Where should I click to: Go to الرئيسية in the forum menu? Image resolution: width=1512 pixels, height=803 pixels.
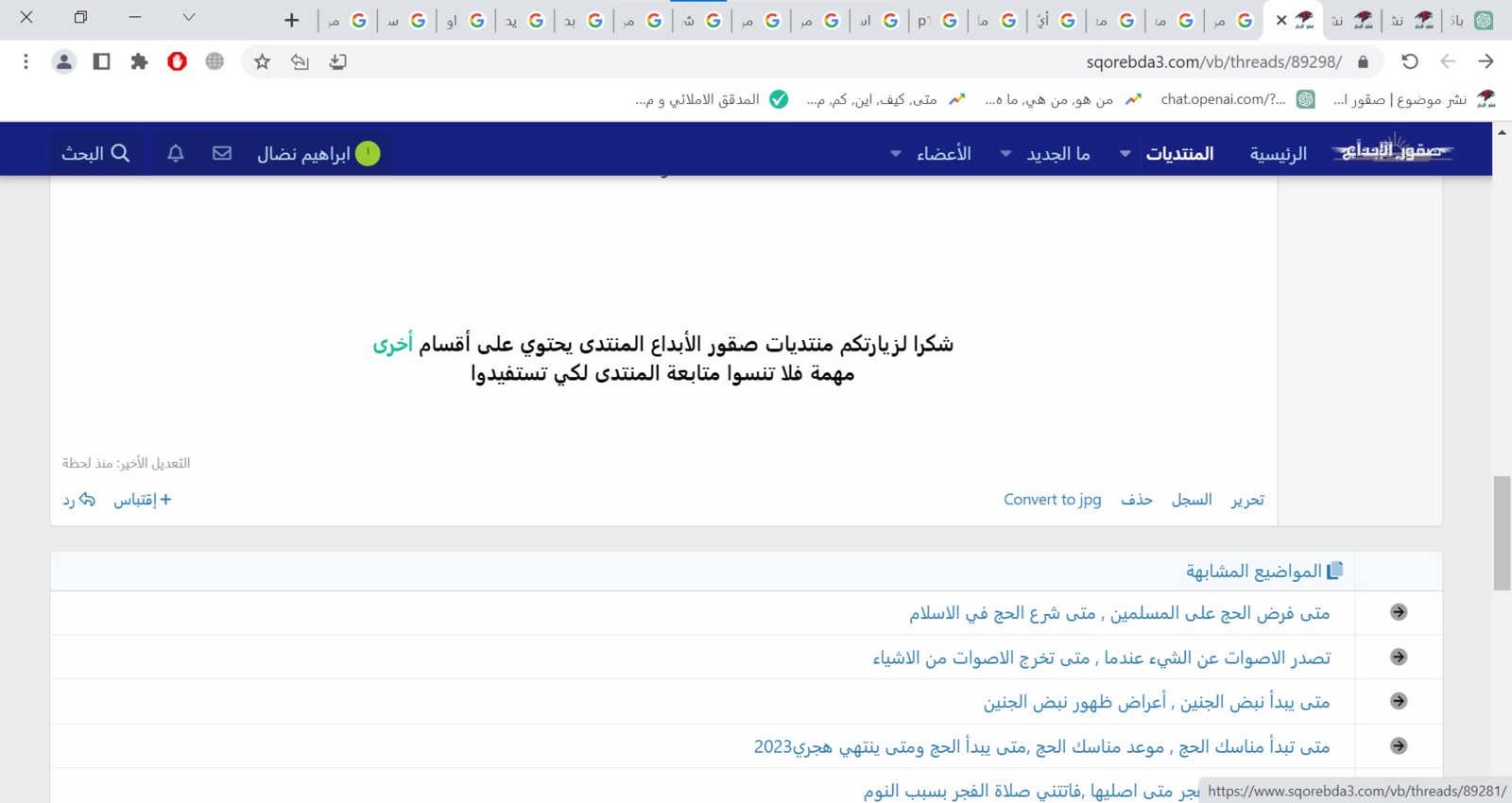pos(1278,154)
